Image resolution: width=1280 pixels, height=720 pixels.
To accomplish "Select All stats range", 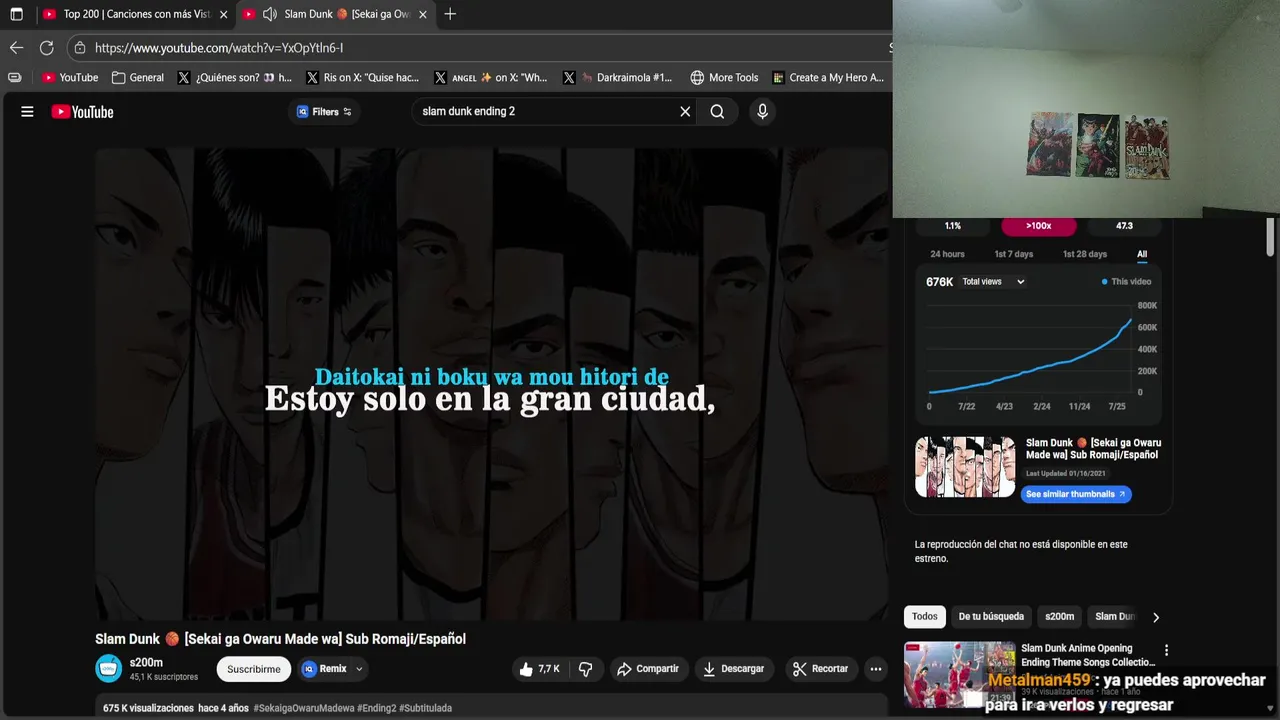I will [1142, 254].
